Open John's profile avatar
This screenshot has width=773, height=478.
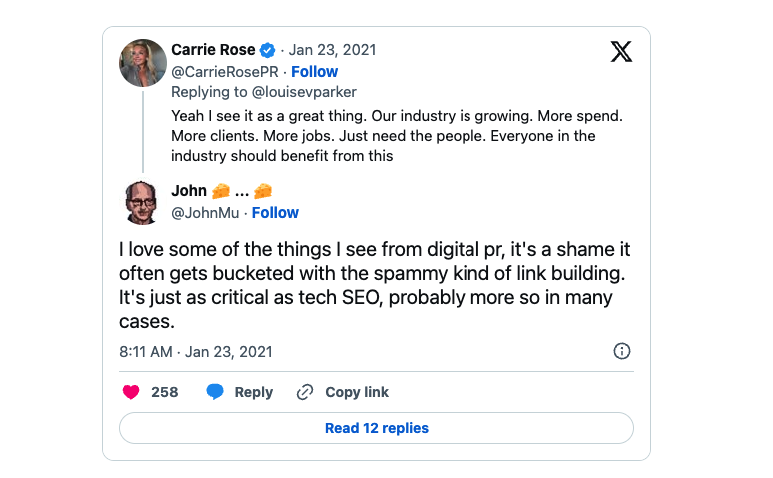click(143, 202)
